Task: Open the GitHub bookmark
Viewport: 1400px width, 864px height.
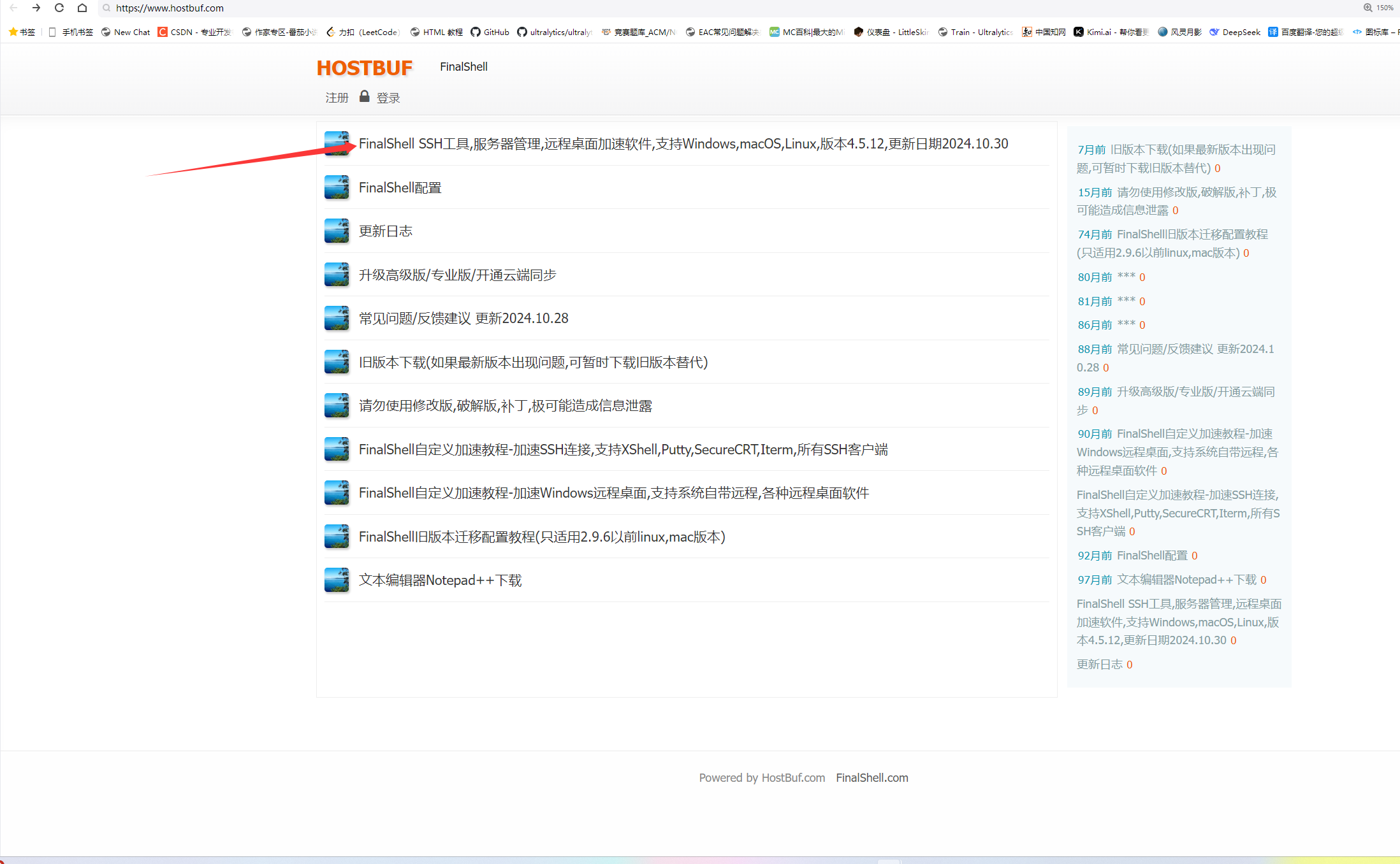Action: (x=490, y=32)
